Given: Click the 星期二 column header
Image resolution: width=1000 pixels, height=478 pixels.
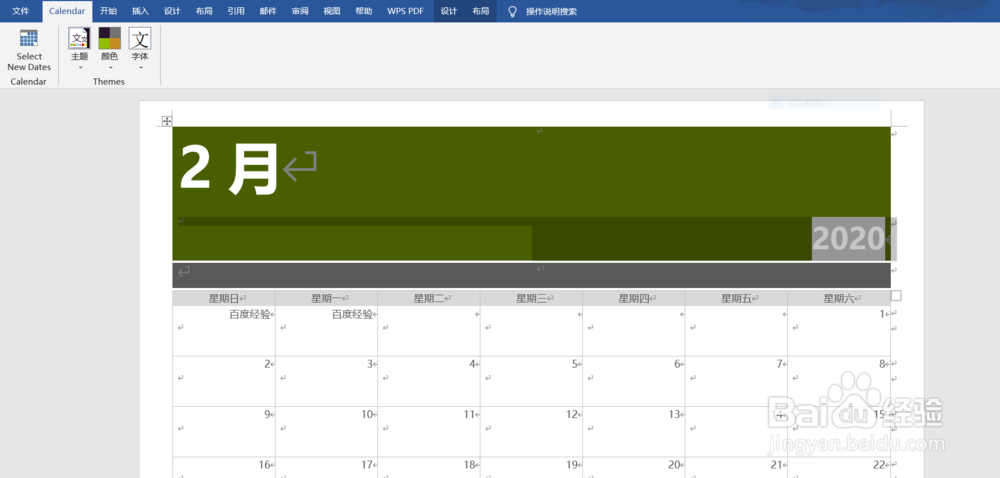Looking at the screenshot, I should point(429,298).
